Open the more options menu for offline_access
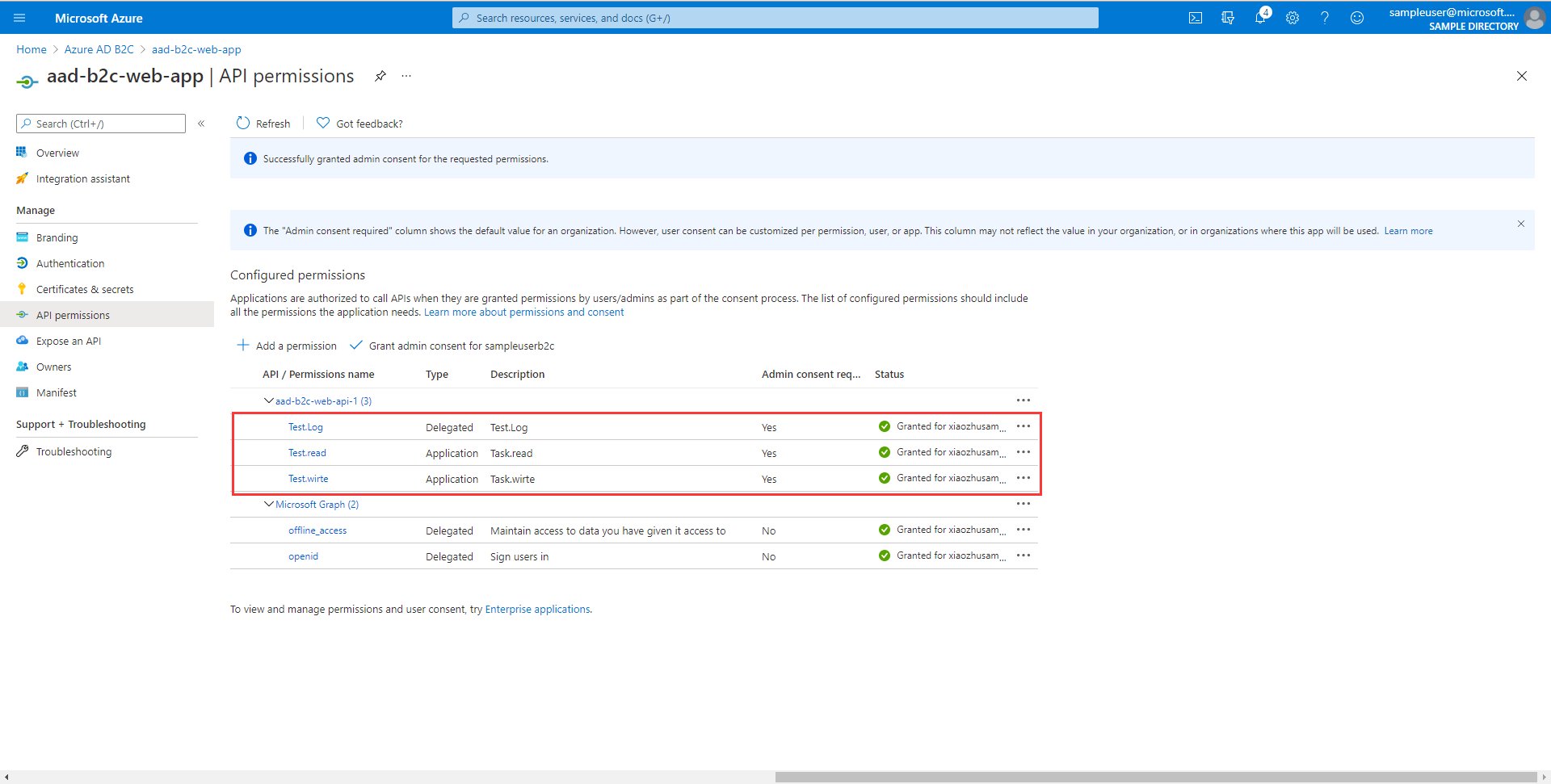The height and width of the screenshot is (784, 1551). click(1023, 530)
